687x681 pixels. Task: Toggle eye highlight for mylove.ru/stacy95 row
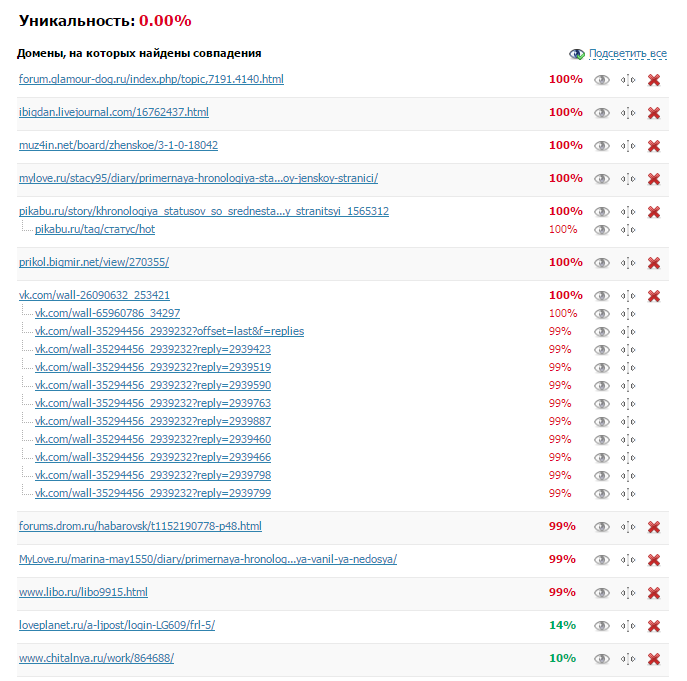click(x=602, y=179)
